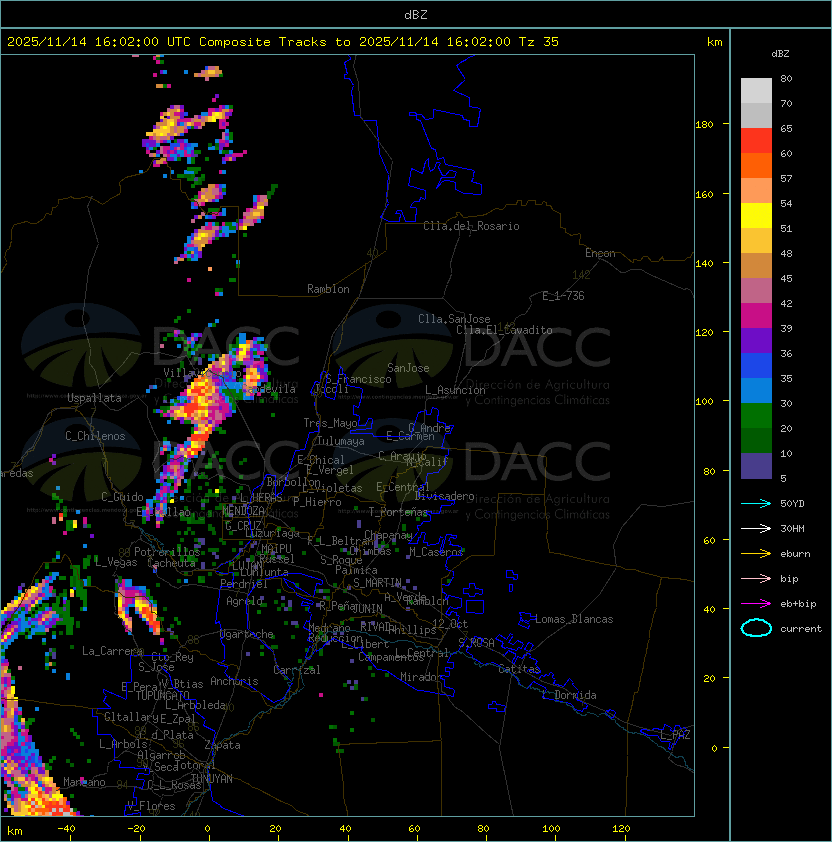Screen dimensions: 832x842
Task: Click the 'V_Flores' map label
Action: click(151, 806)
